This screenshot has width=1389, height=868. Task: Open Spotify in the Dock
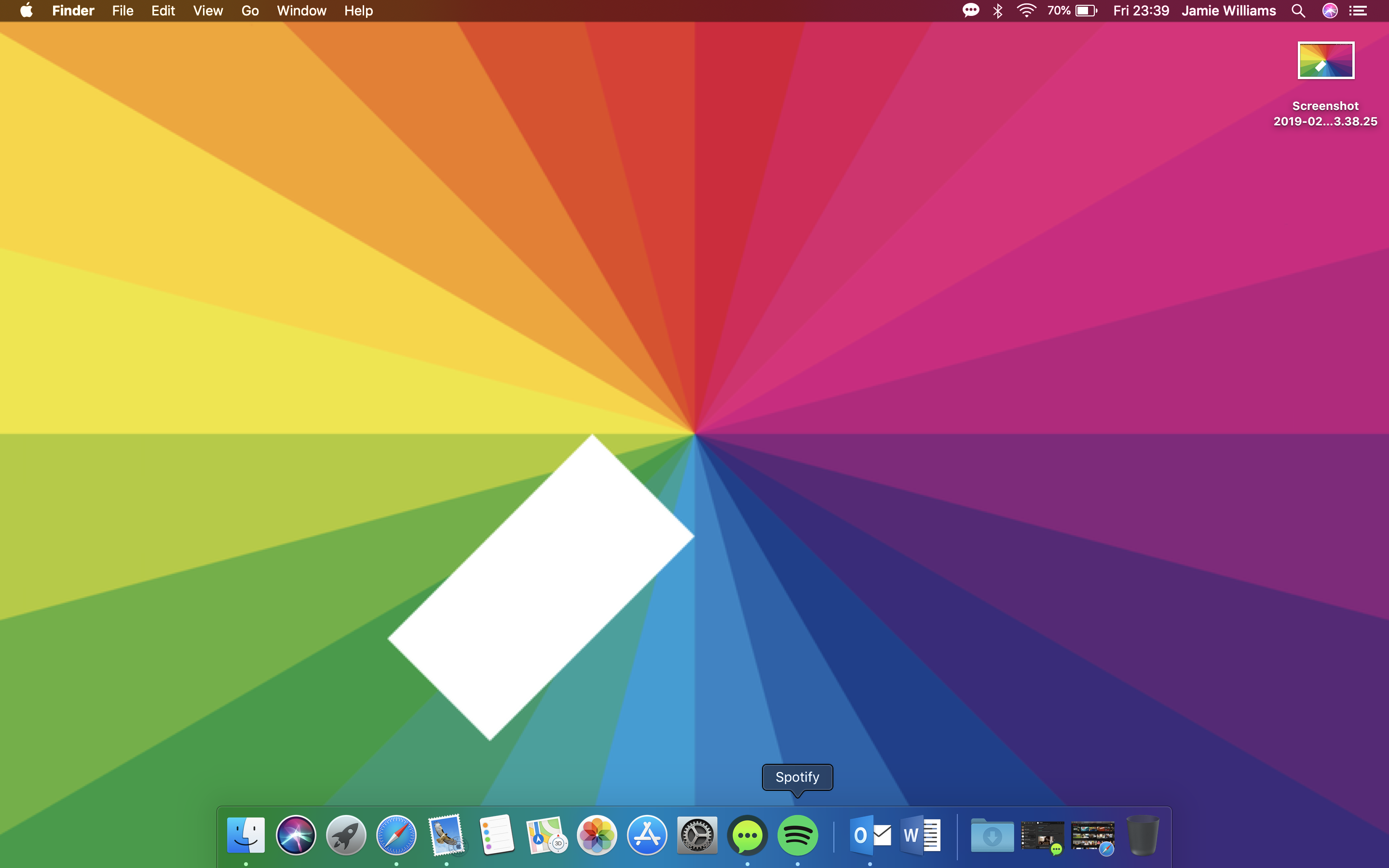pyautogui.click(x=797, y=835)
